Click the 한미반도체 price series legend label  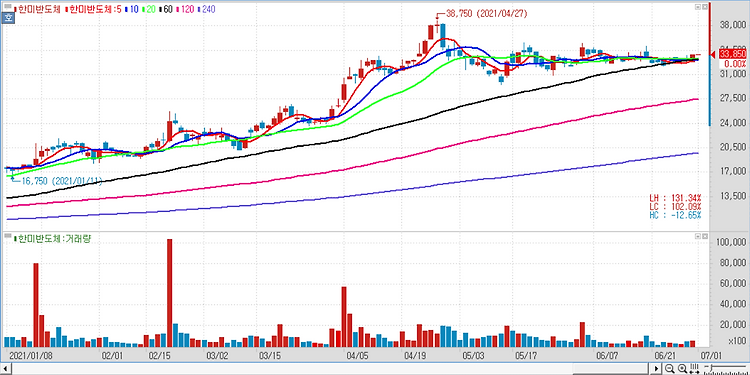click(37, 9)
